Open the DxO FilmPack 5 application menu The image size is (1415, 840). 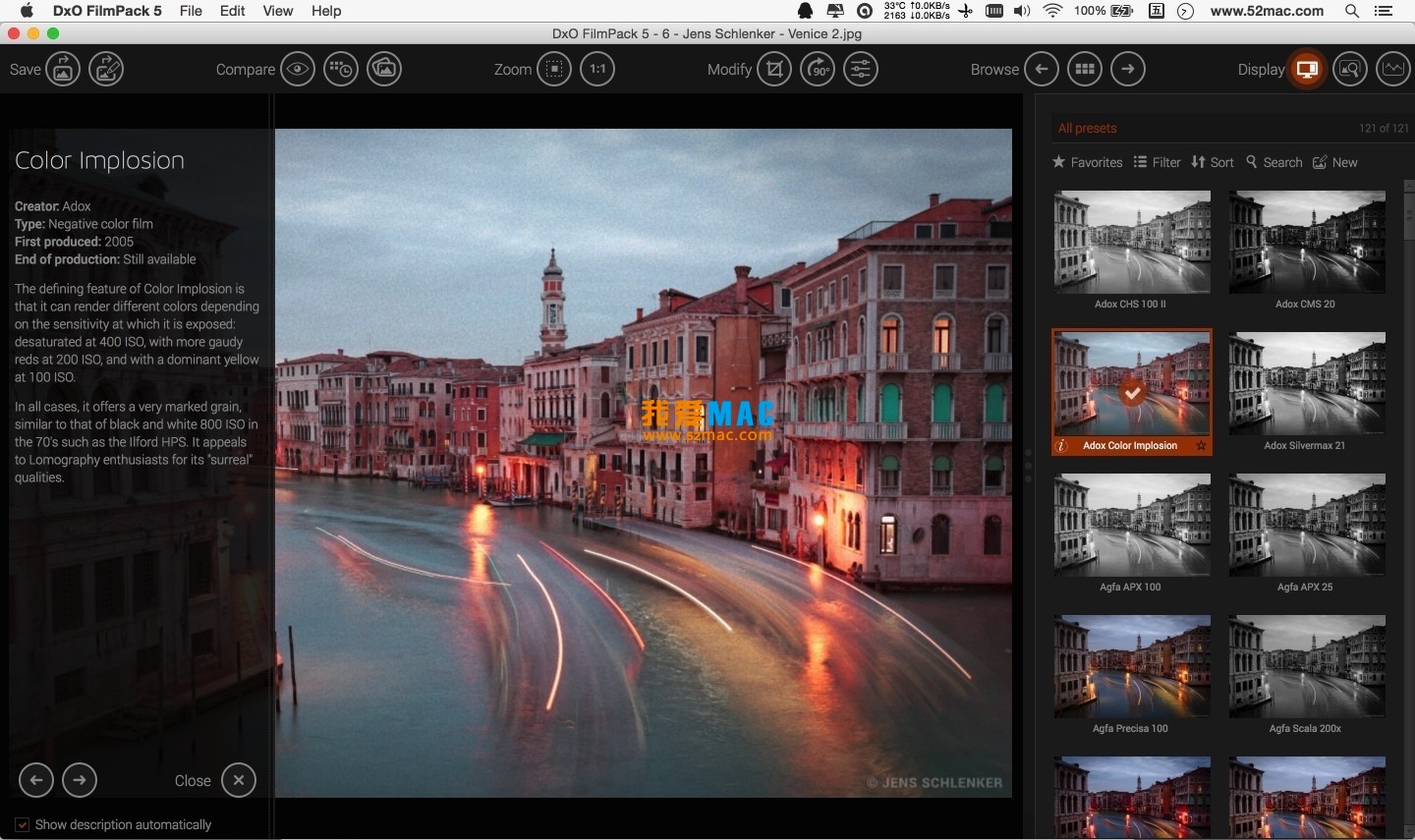click(x=107, y=11)
